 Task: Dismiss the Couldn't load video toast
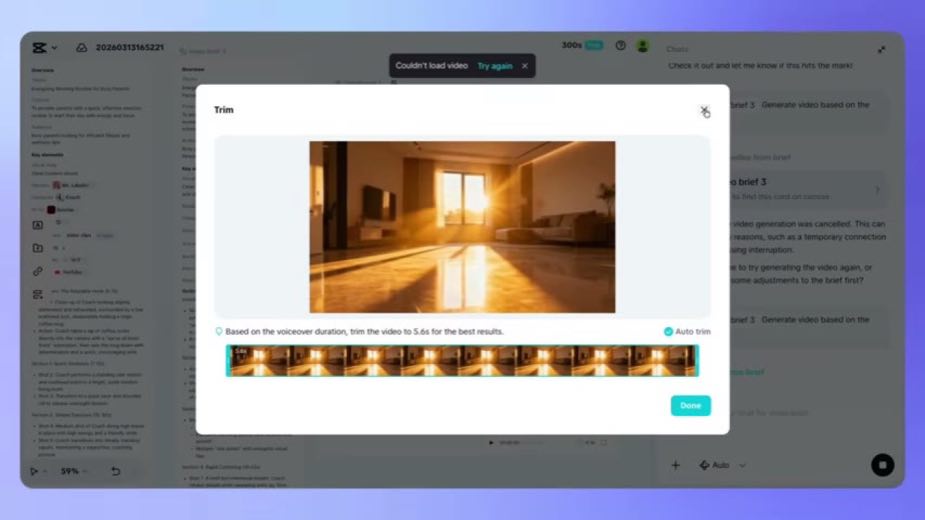pos(525,66)
